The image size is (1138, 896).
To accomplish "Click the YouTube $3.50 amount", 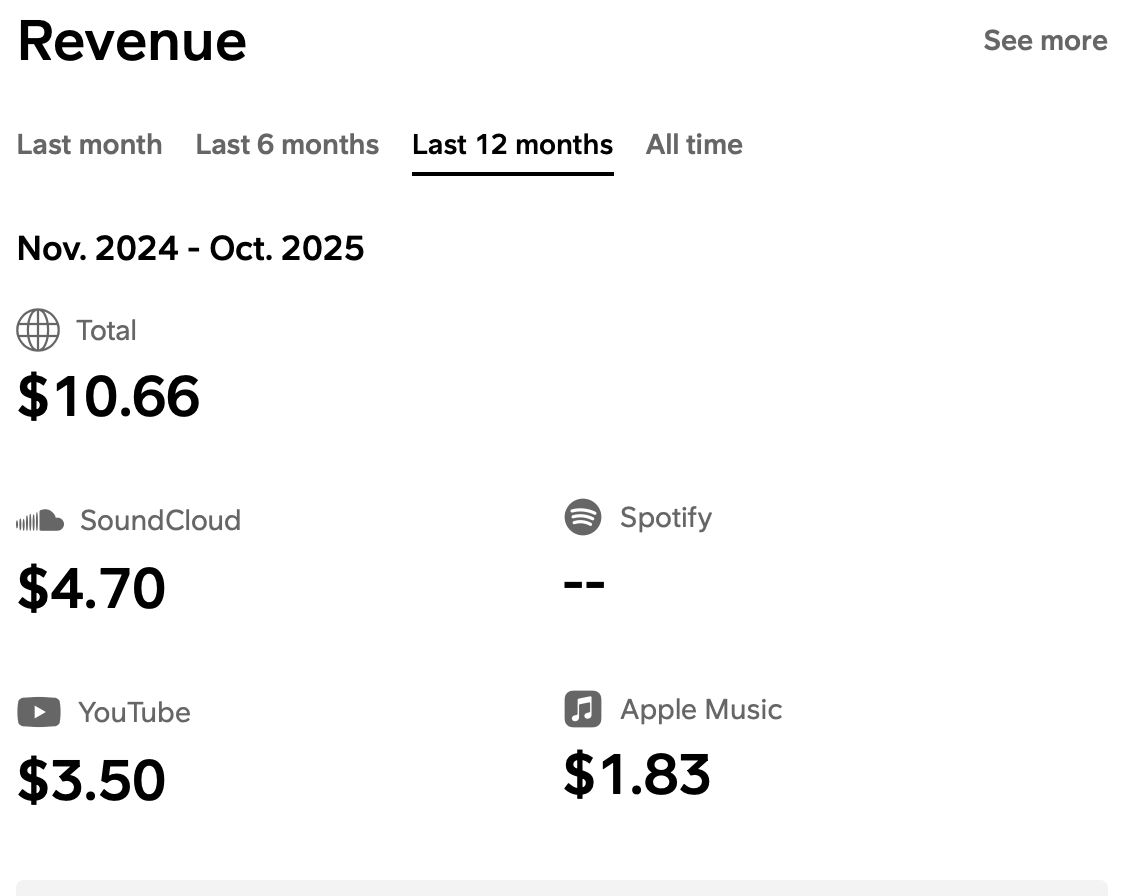I will point(92,780).
